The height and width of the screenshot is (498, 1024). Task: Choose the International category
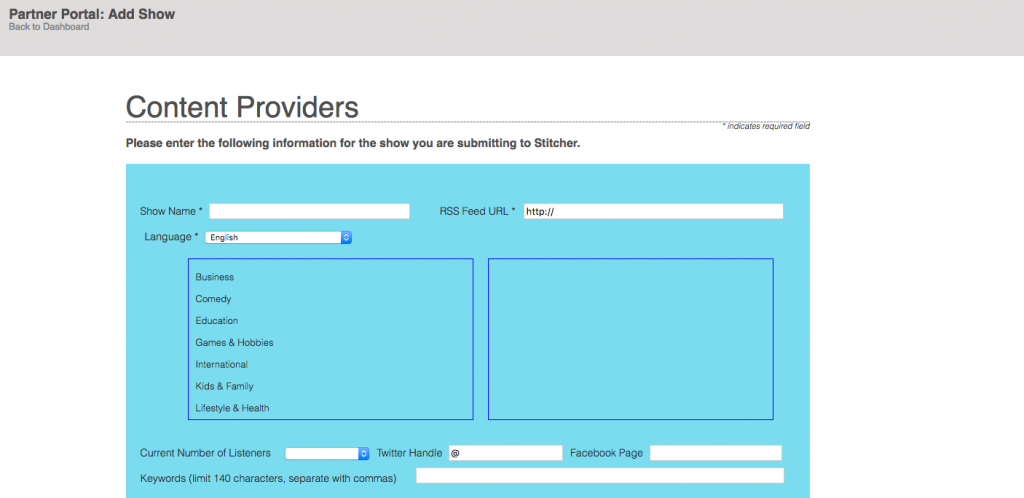click(221, 364)
